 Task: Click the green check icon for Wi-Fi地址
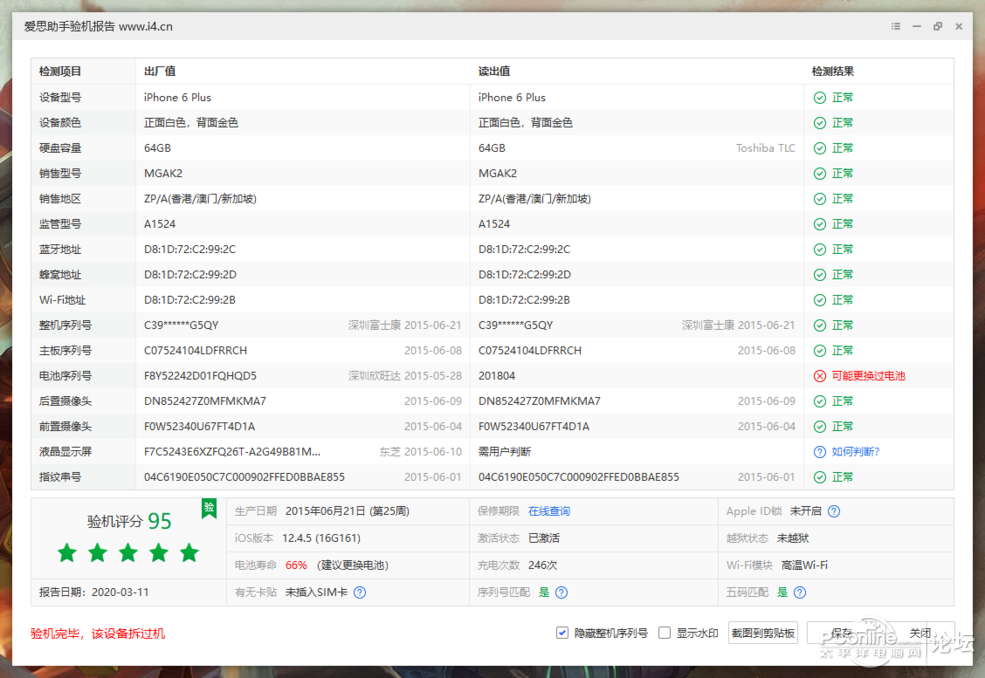pyautogui.click(x=820, y=300)
